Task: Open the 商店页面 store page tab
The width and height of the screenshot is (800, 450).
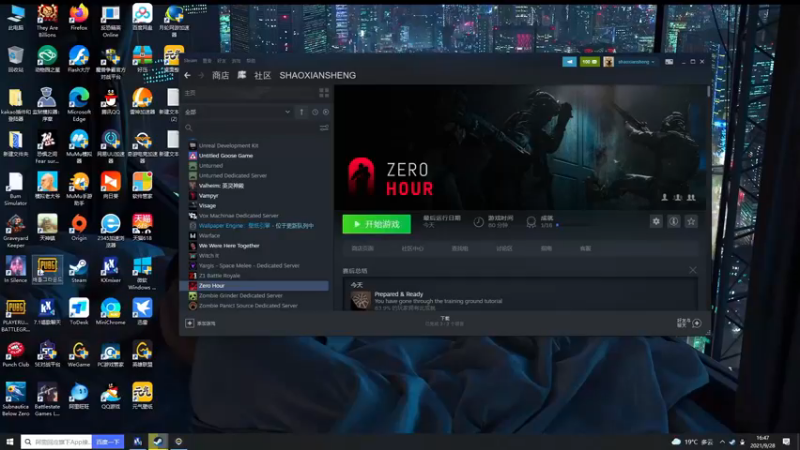Action: [362, 248]
